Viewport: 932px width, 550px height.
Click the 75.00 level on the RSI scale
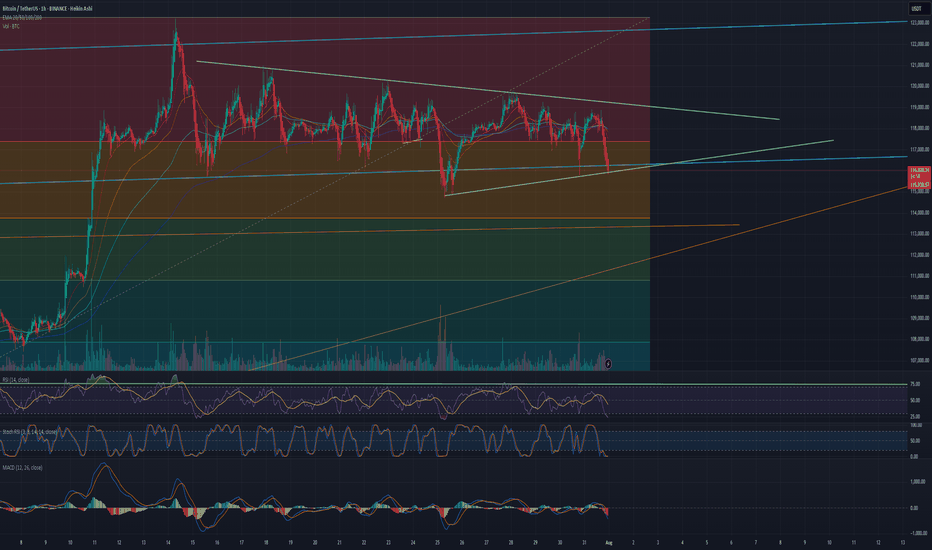[915, 384]
